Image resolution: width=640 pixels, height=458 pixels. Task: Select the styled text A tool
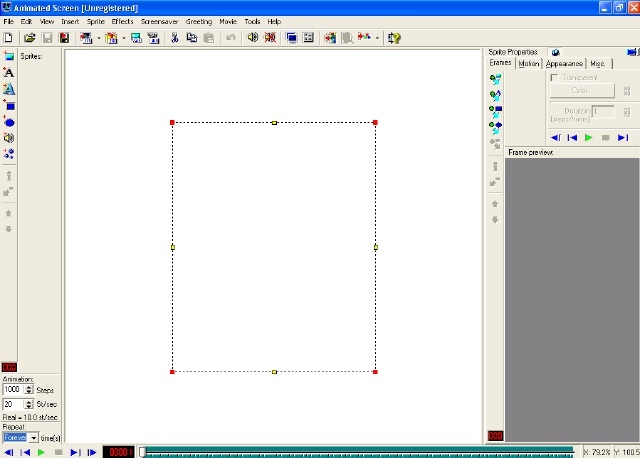9,89
